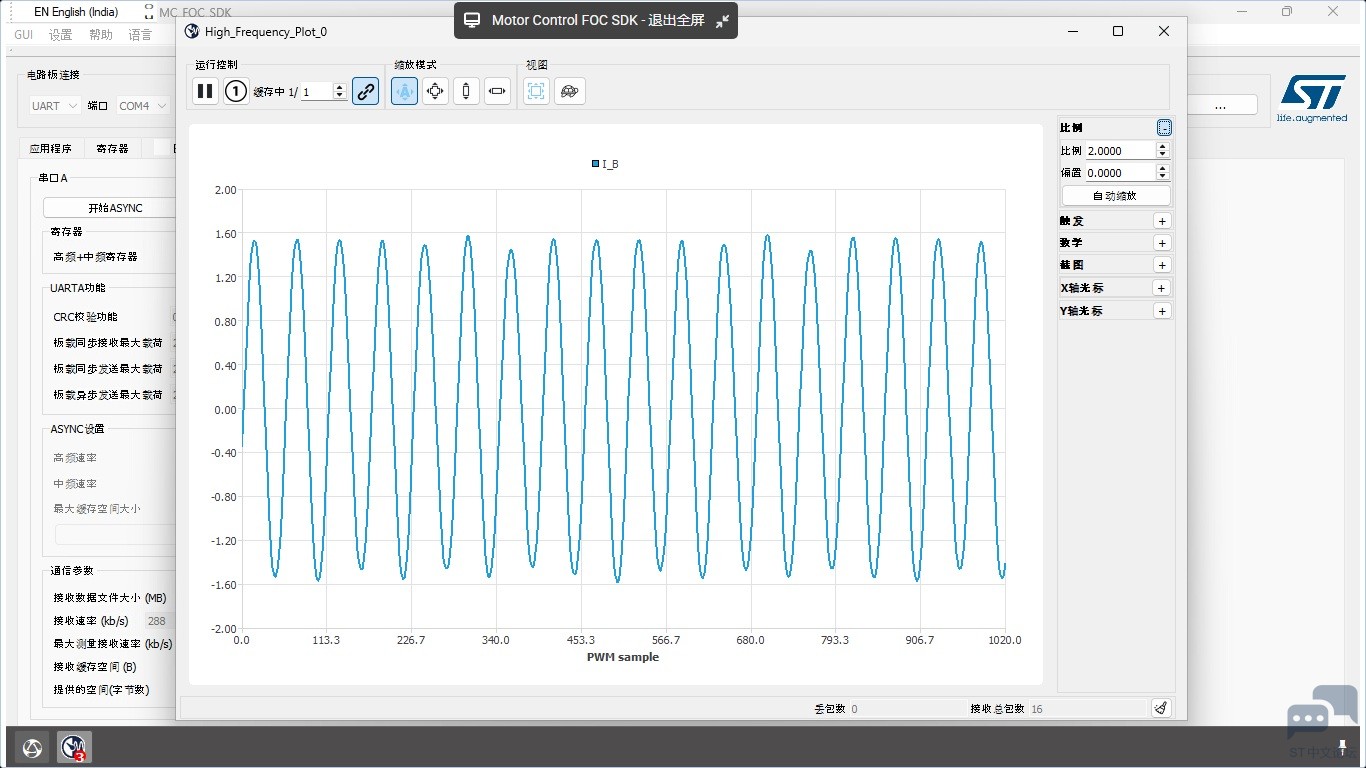This screenshot has height=768, width=1366.
Task: Click the fit-to-view icon
Action: coord(536,91)
